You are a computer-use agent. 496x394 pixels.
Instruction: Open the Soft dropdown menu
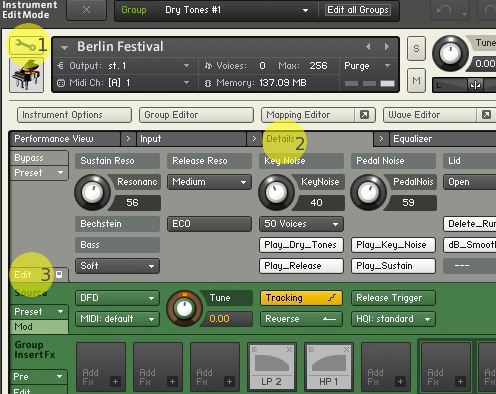pos(117,266)
